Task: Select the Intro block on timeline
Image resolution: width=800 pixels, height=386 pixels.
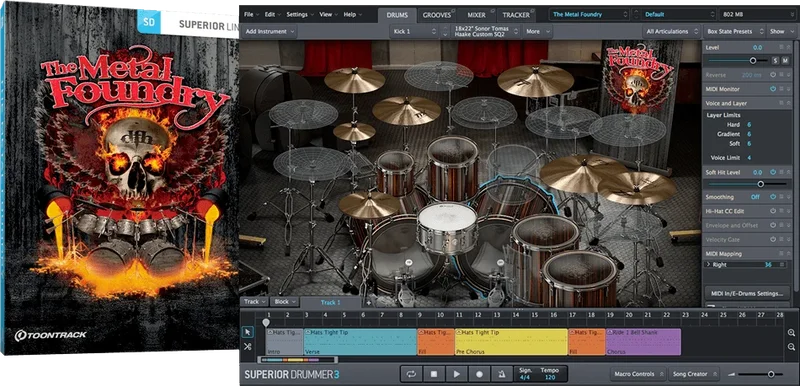Action: coord(285,342)
